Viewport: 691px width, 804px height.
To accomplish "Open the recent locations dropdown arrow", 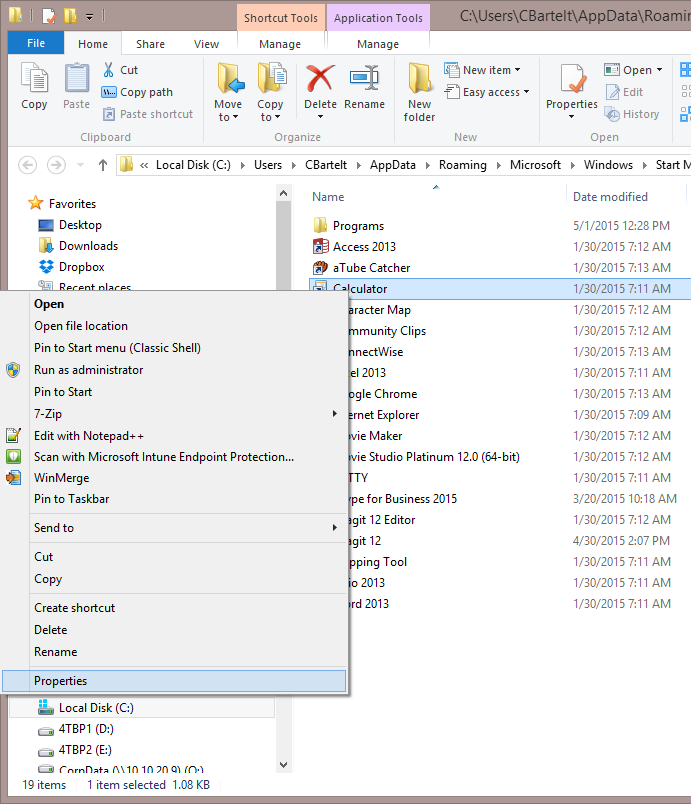I will click(80, 165).
